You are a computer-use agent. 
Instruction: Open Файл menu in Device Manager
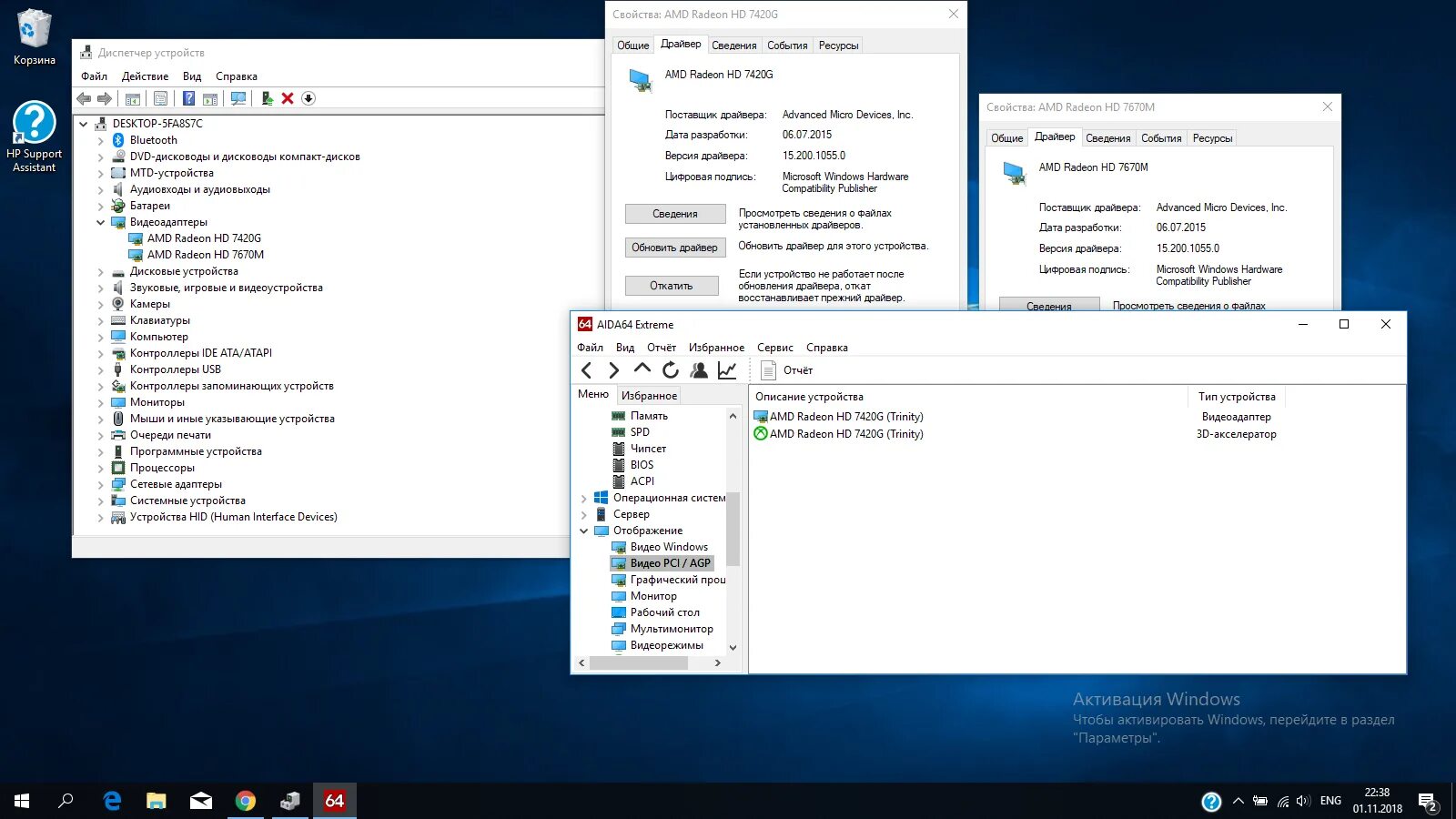tap(94, 76)
